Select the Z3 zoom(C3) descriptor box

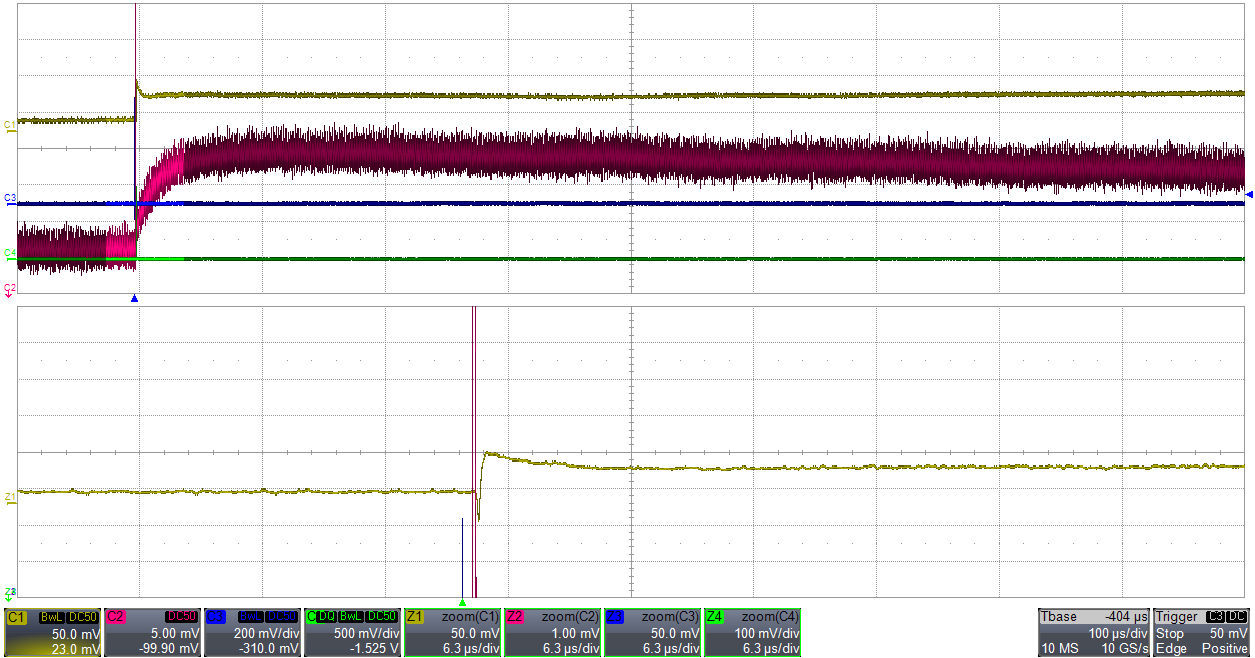653,632
